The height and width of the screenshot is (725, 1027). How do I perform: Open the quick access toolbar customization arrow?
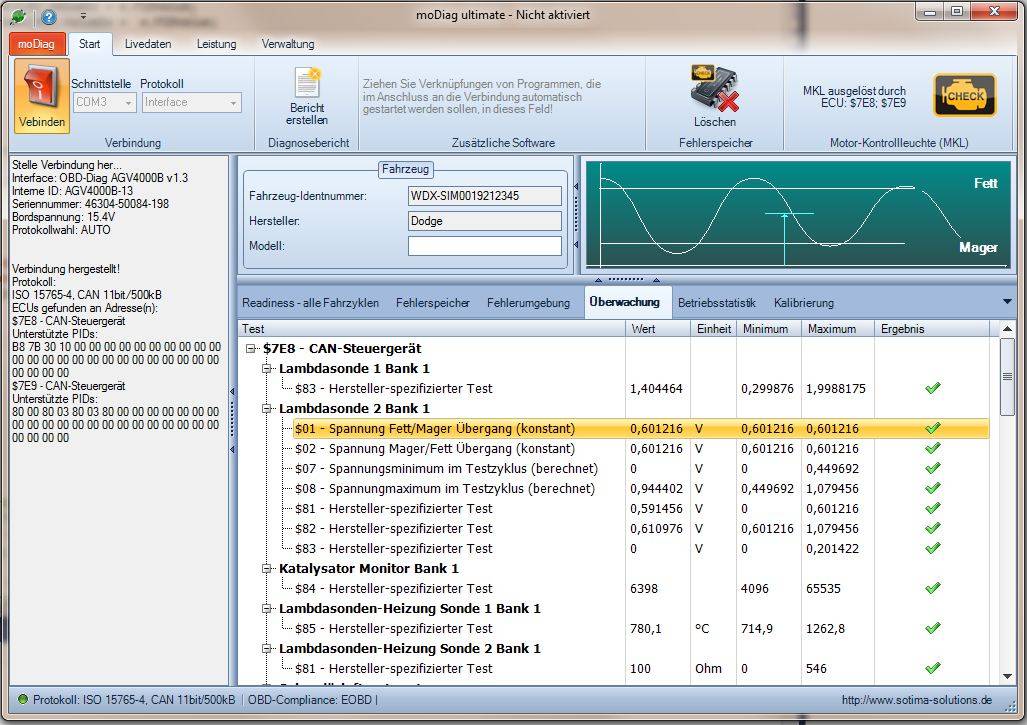[84, 16]
